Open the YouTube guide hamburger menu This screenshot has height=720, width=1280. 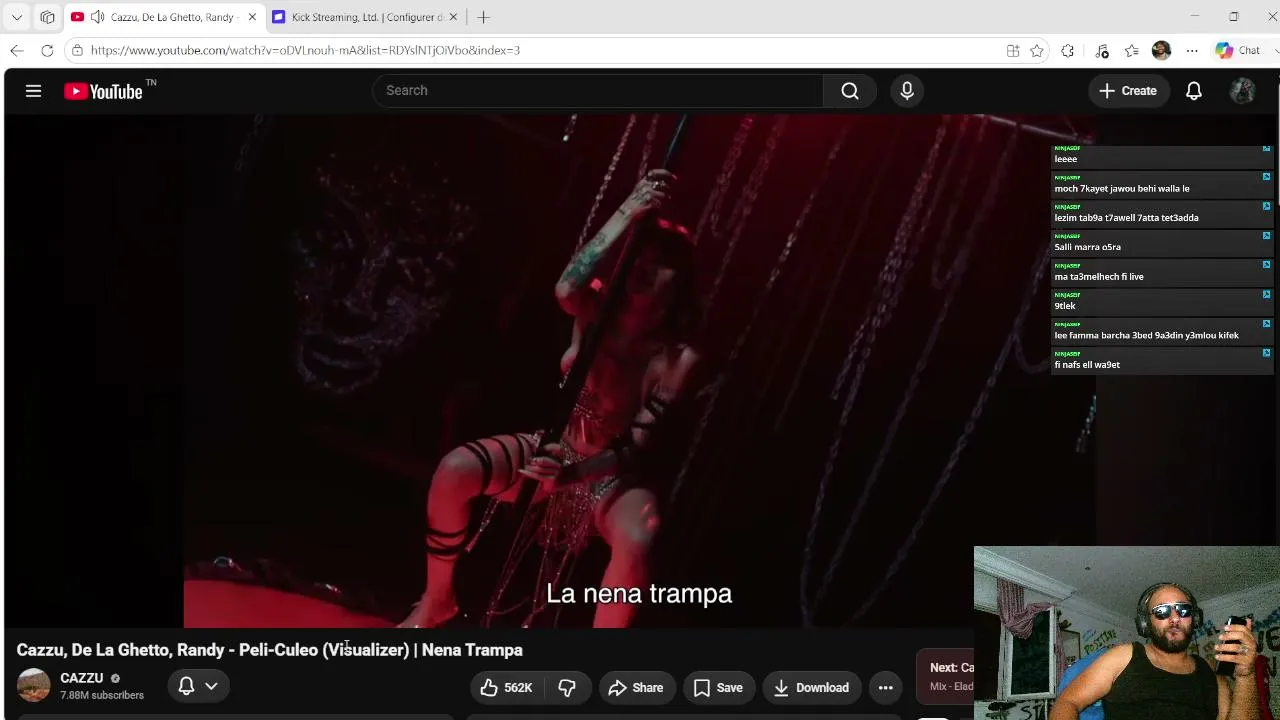click(x=33, y=91)
